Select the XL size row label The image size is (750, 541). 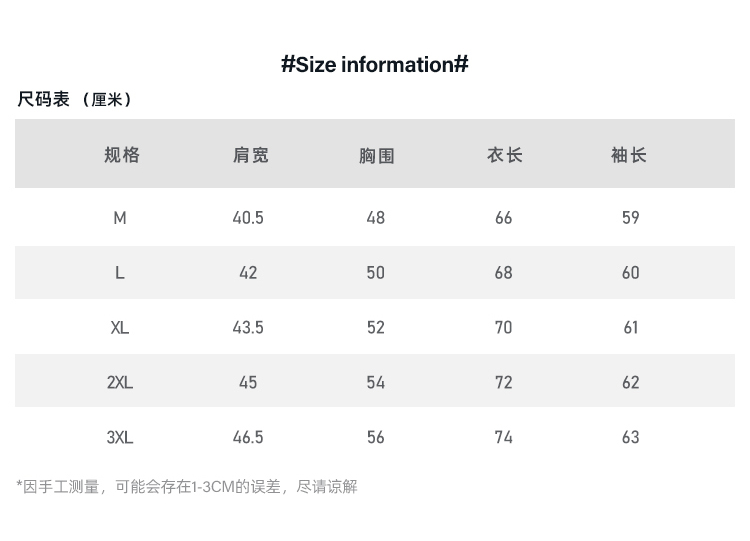(x=120, y=328)
